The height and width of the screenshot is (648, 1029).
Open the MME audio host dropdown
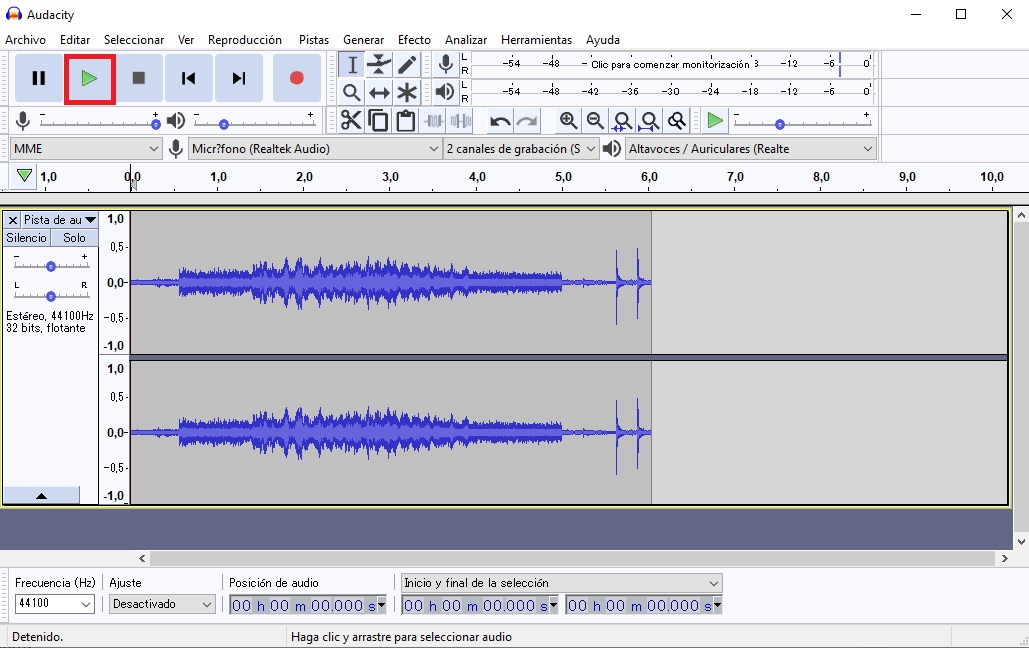coord(85,148)
